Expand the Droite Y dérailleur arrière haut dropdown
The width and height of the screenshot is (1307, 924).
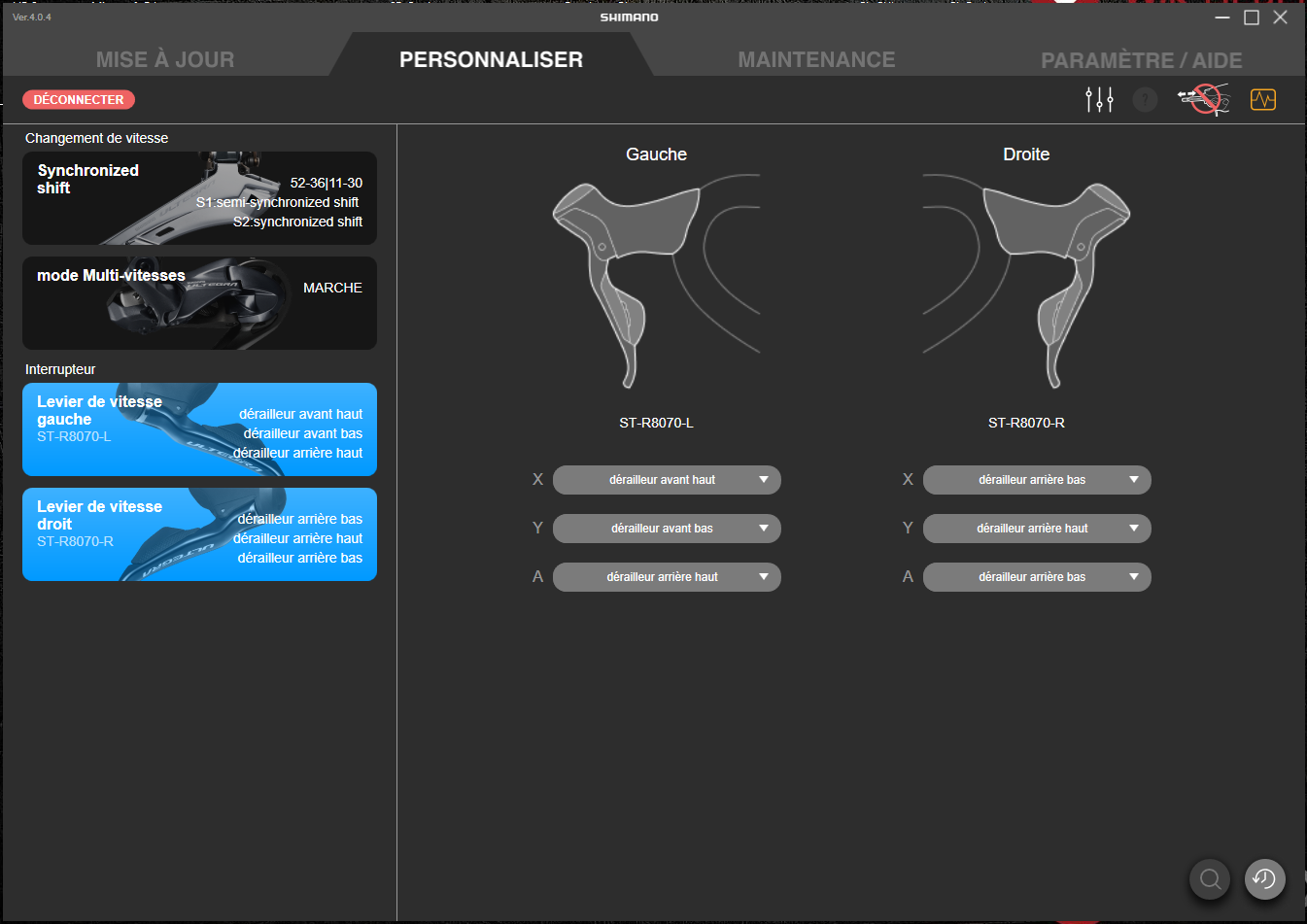tap(1037, 529)
